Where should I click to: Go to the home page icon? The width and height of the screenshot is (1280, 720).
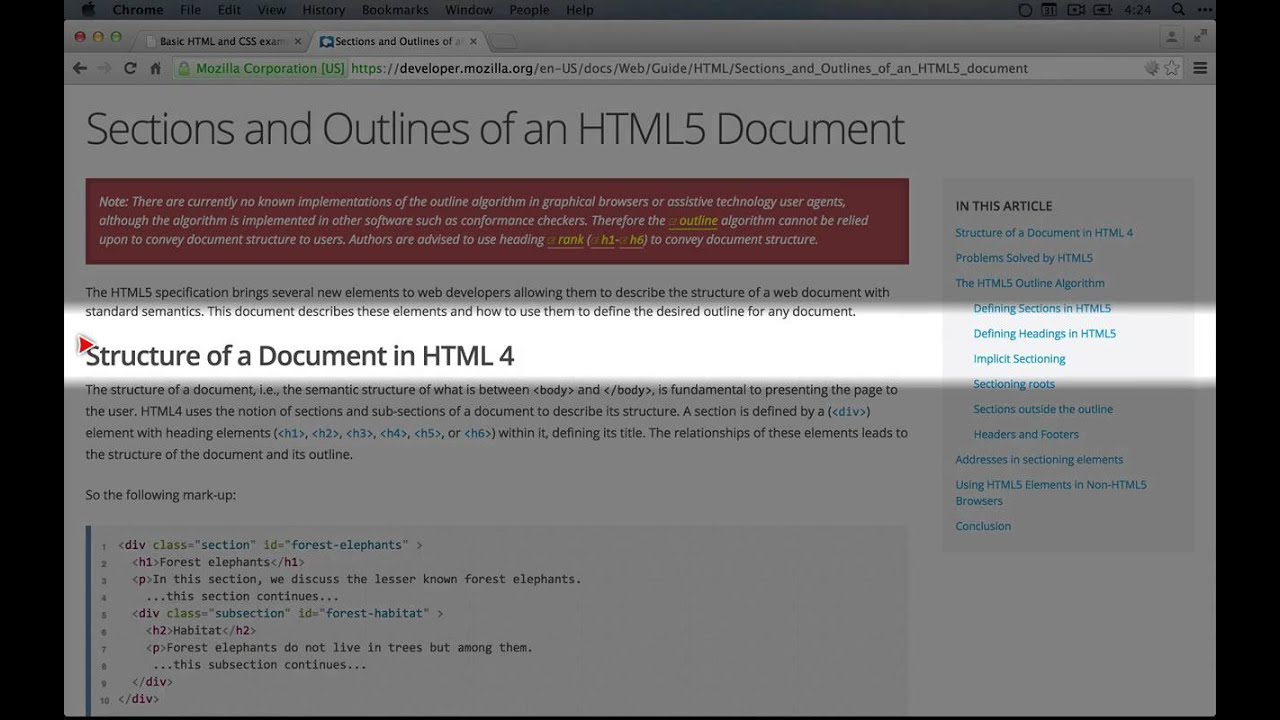[155, 68]
